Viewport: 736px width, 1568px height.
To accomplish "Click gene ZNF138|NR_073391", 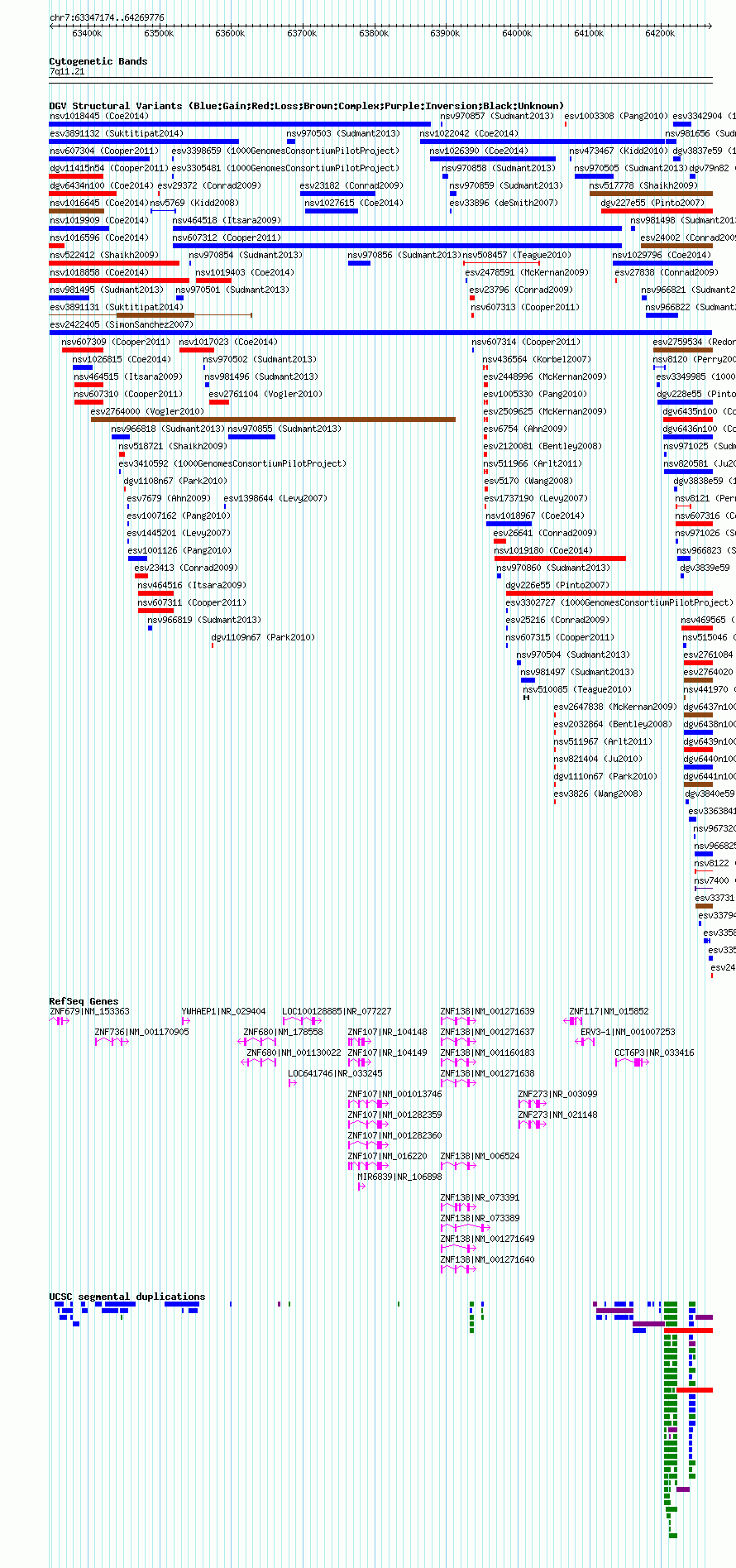I will coord(480,1197).
